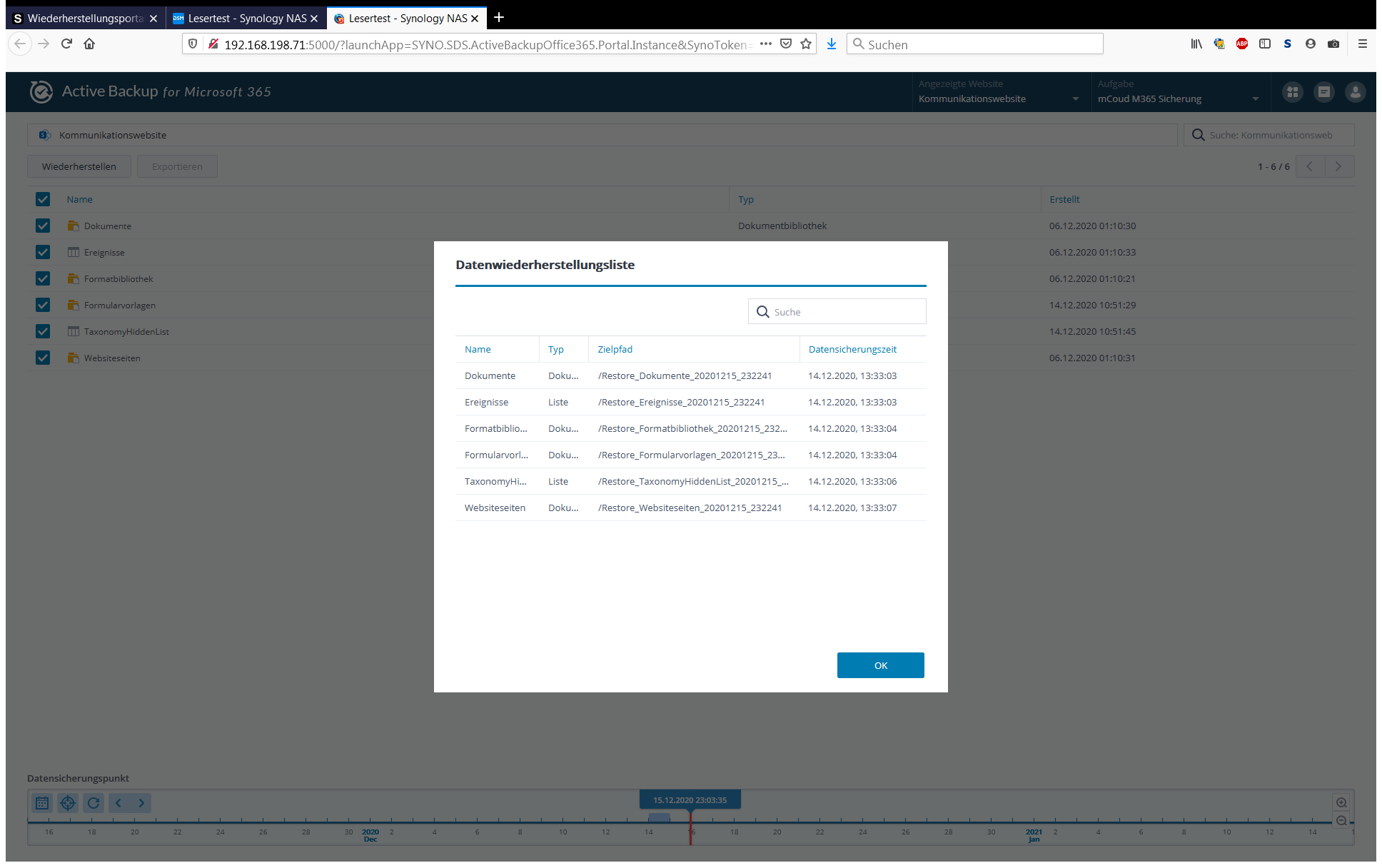Screen dimensions: 1382x868
Task: Click the timeline refresh icon
Action: [x=94, y=803]
